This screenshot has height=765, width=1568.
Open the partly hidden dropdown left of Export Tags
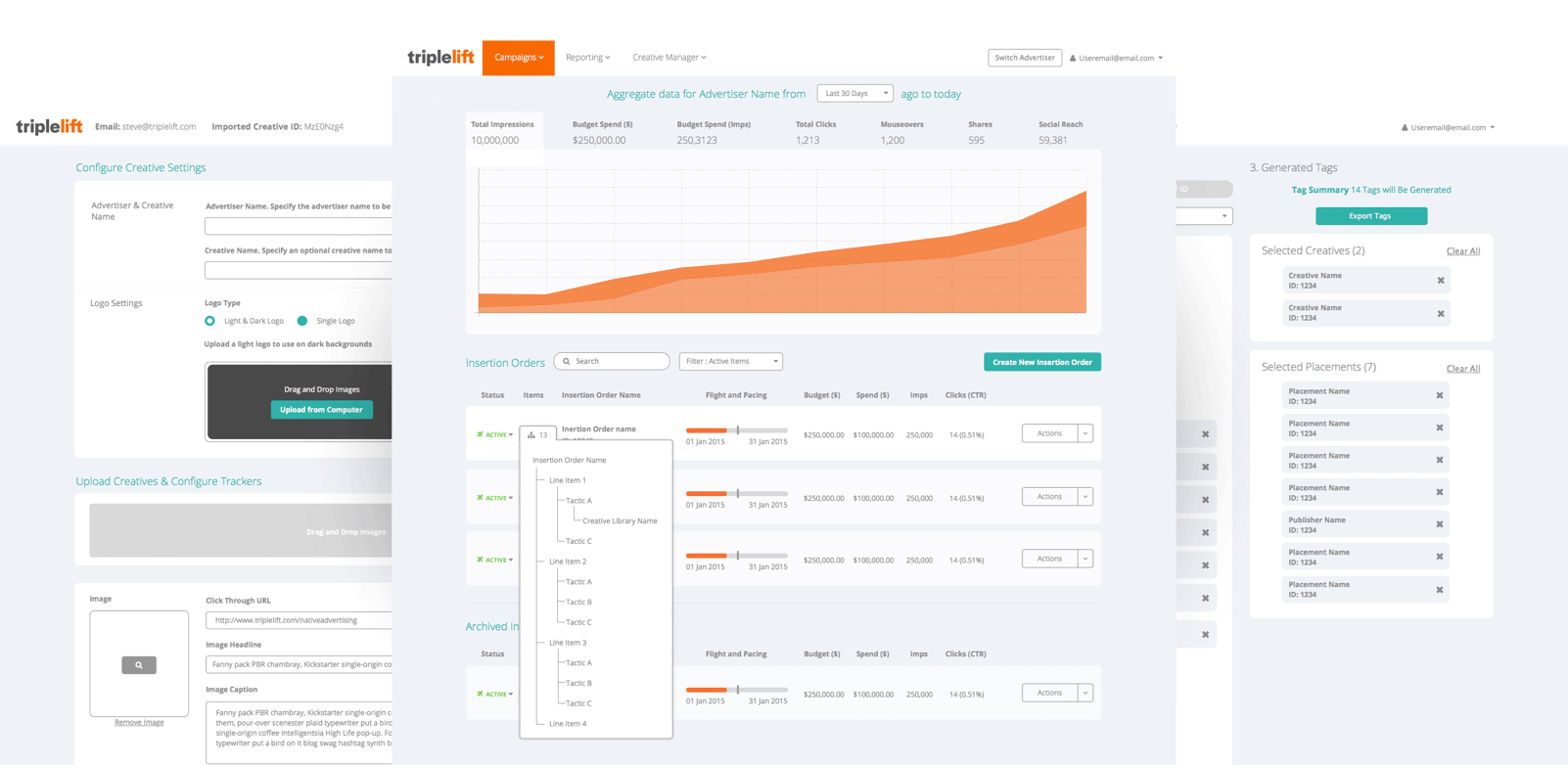pos(1205,216)
